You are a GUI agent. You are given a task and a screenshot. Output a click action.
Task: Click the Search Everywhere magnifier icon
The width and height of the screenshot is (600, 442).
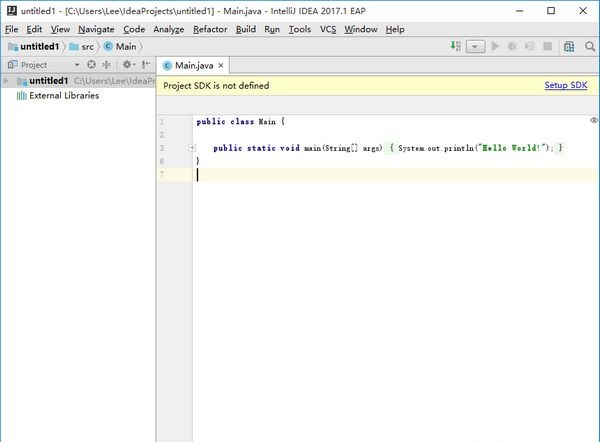click(x=590, y=47)
